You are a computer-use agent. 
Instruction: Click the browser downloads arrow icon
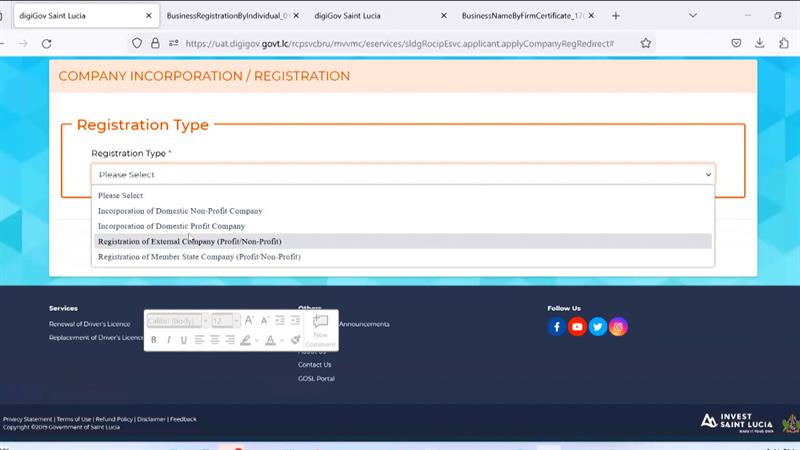pyautogui.click(x=760, y=43)
